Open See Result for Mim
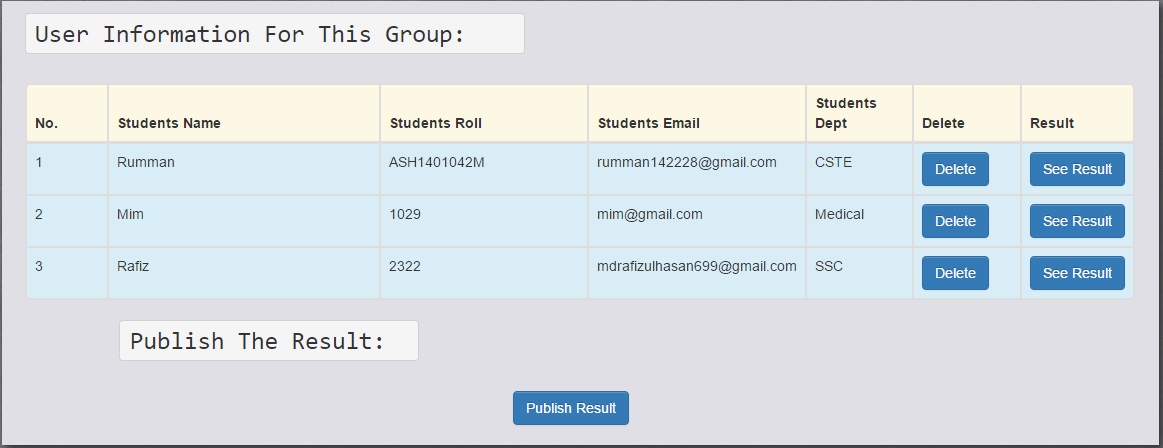Screen dimensions: 1163x448 [x=1077, y=221]
